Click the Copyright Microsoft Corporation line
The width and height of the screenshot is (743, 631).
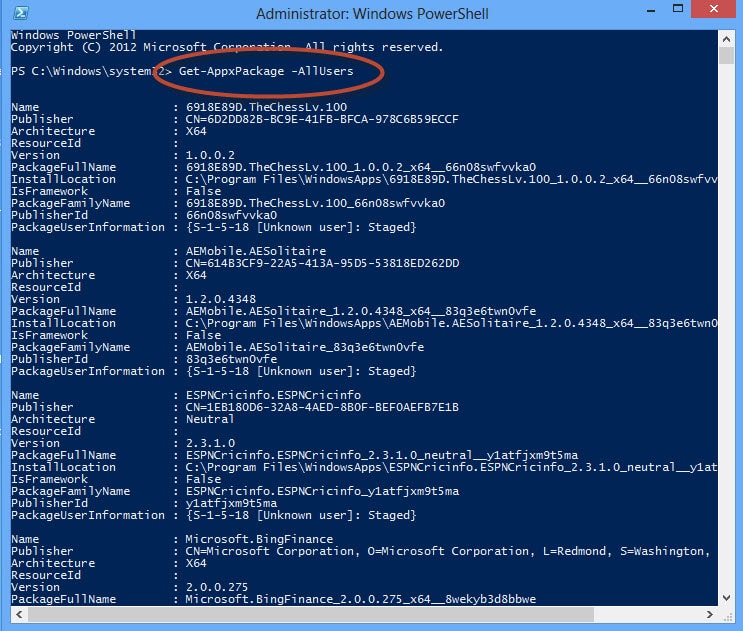pos(227,47)
